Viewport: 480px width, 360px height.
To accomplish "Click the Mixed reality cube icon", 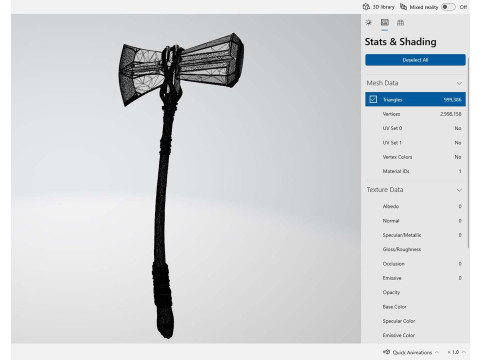I will pos(403,7).
